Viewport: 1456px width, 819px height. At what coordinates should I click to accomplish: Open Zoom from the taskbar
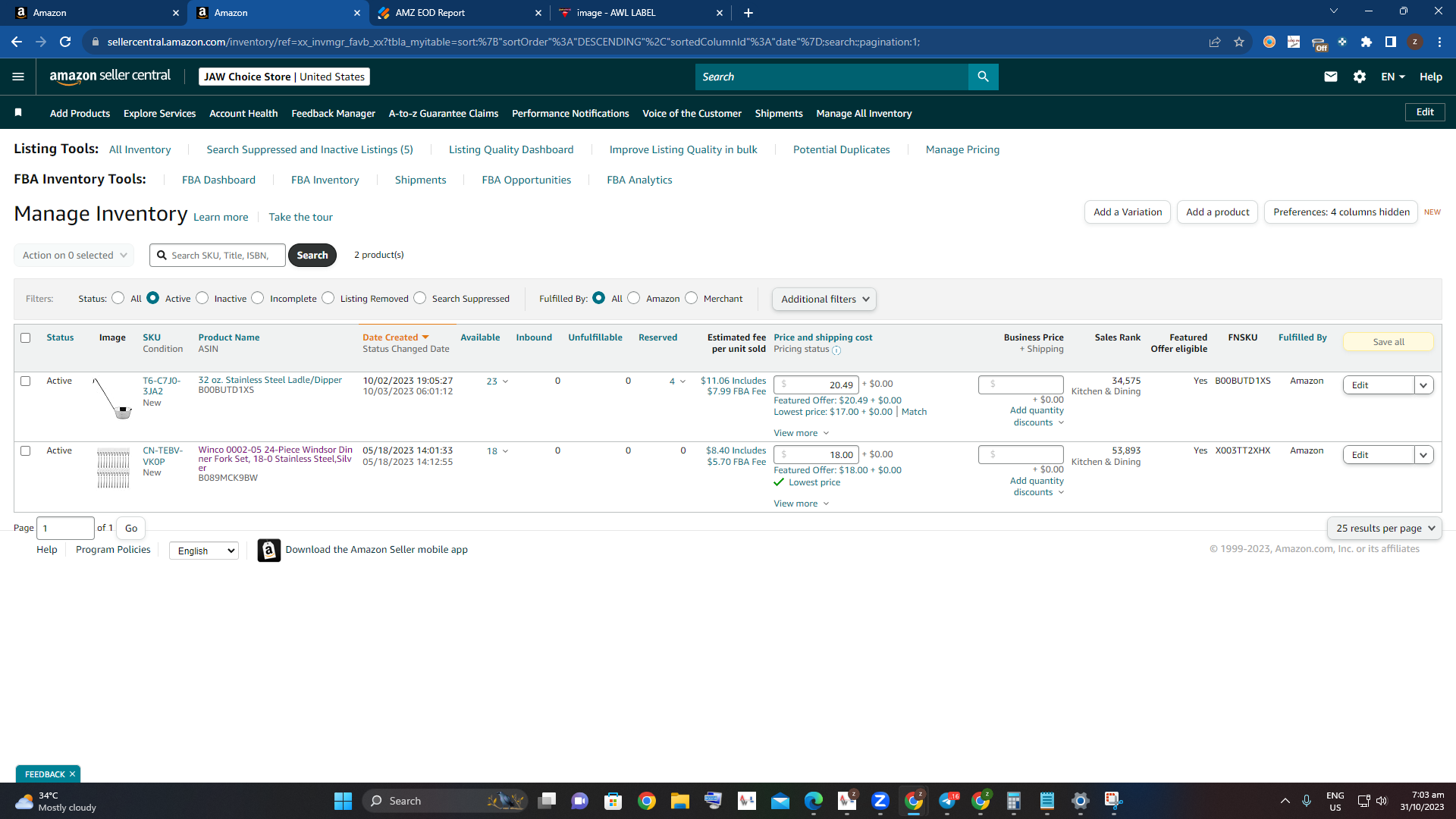tap(880, 801)
